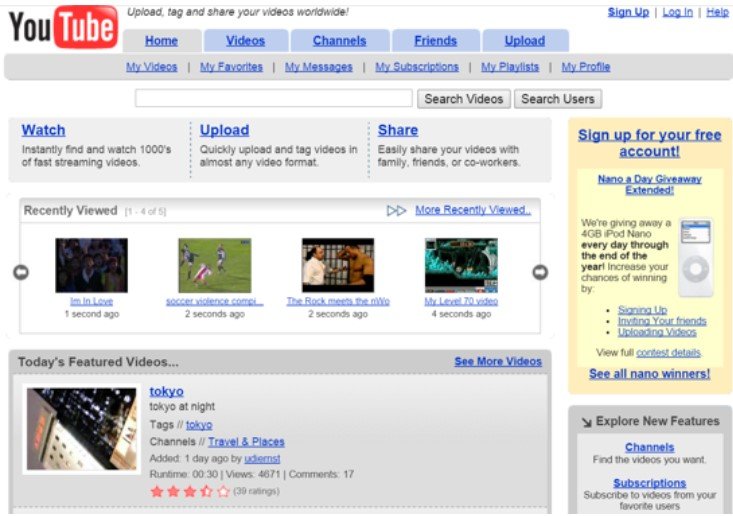
Task: Click the '1 second ago' text
Action: click(x=92, y=314)
